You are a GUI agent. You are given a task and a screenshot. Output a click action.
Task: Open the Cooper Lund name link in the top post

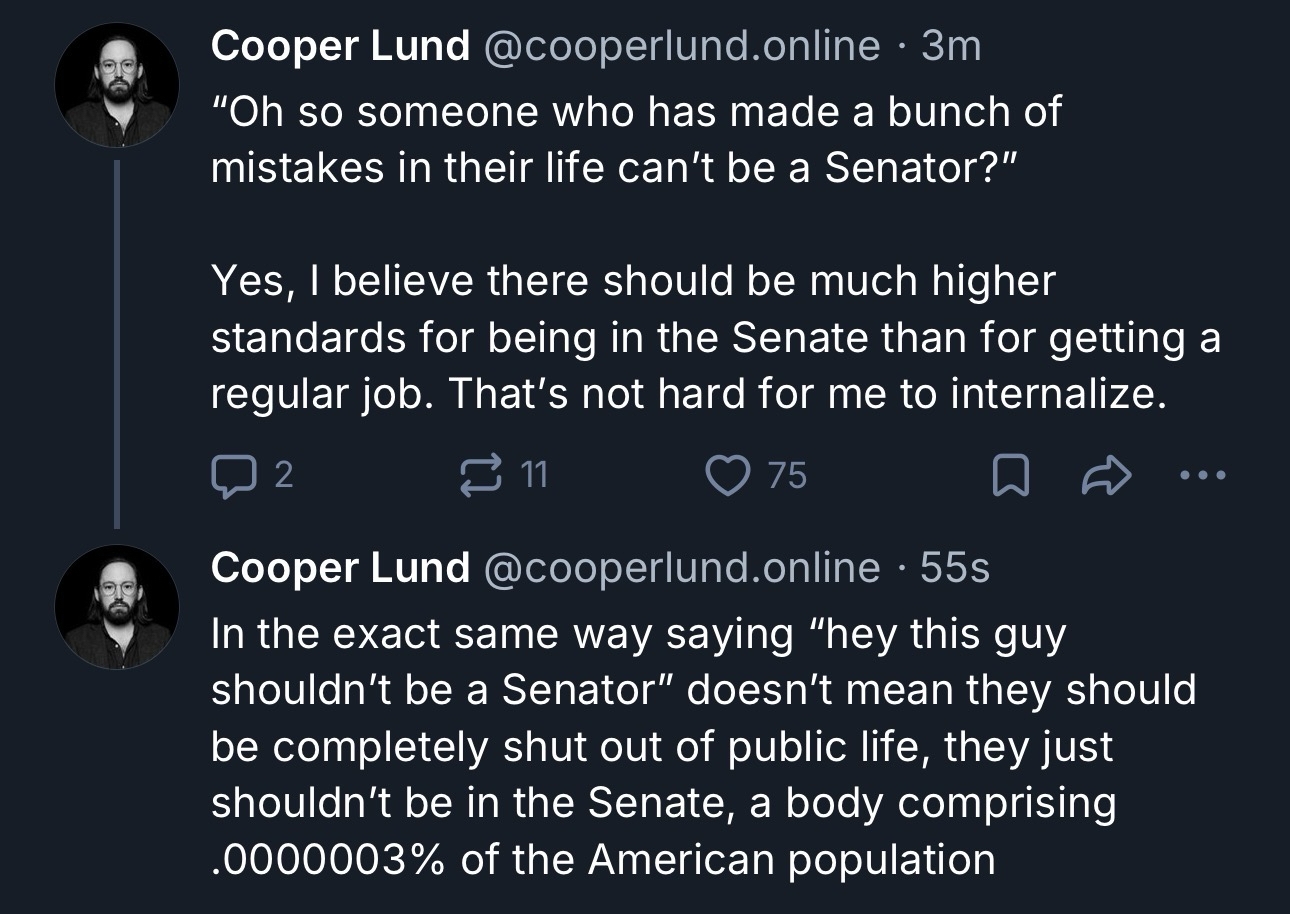pos(340,46)
